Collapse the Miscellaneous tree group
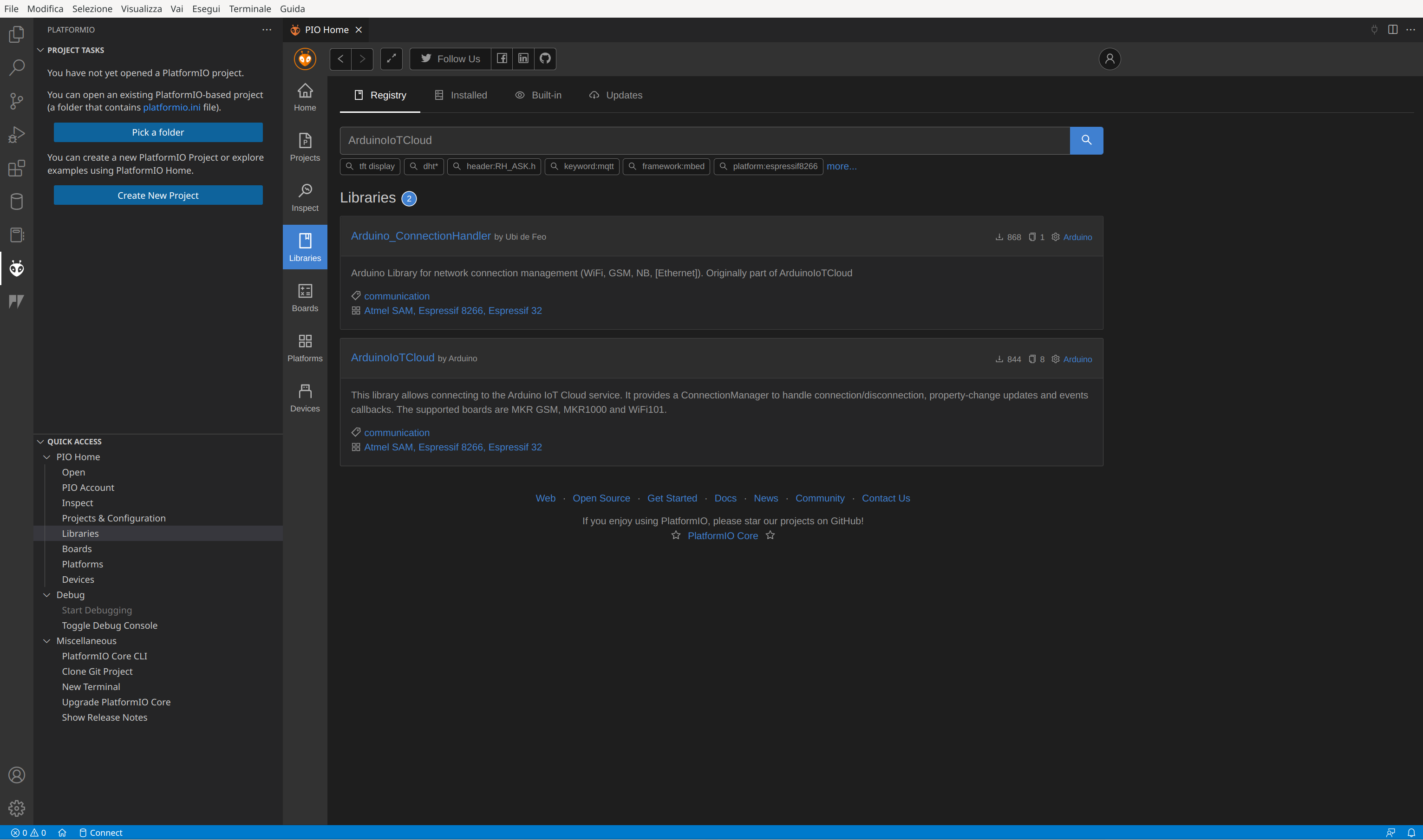Screen dimensions: 1423x840 pyautogui.click(x=47, y=640)
